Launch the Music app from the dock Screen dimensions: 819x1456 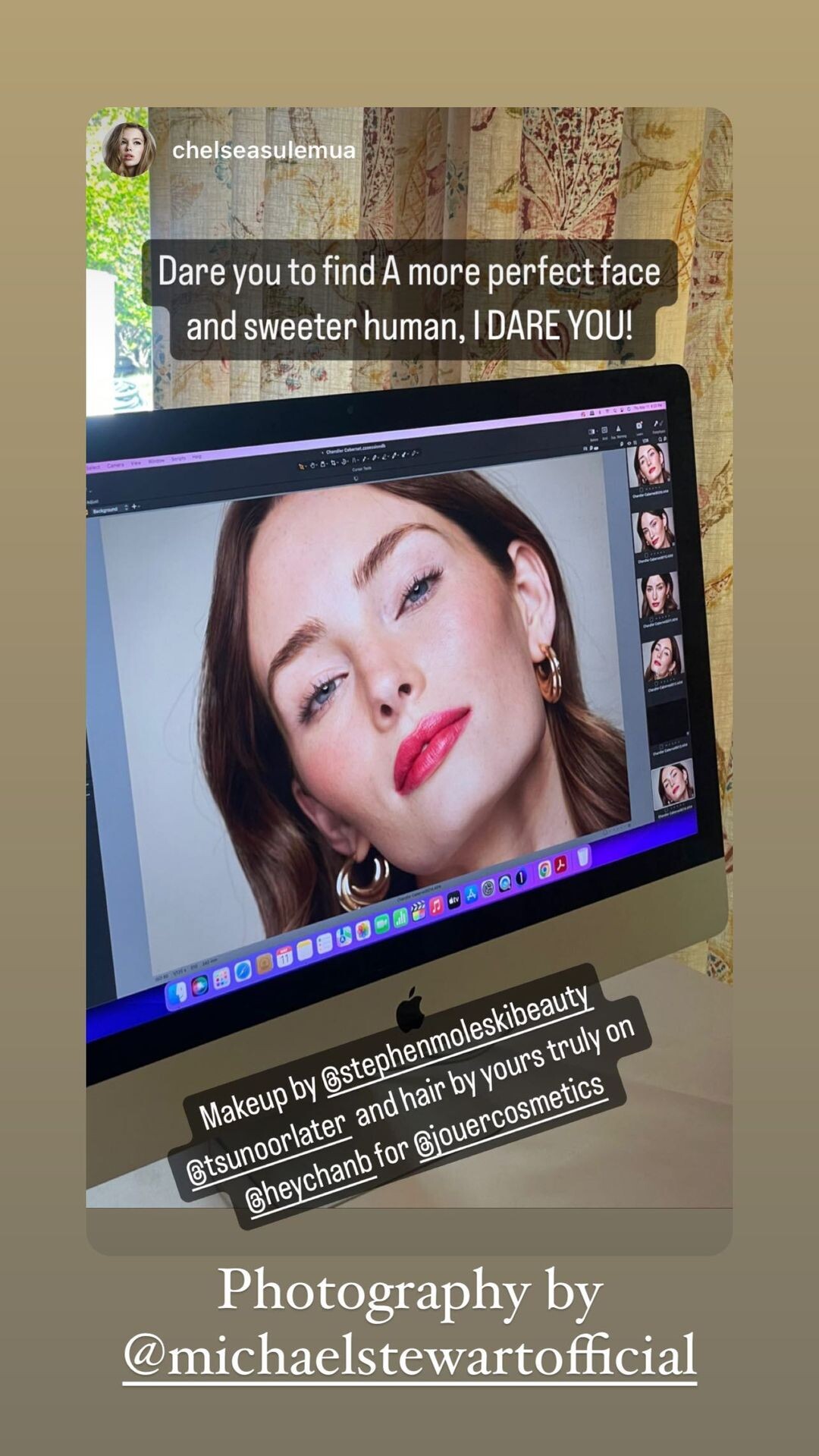(x=436, y=906)
